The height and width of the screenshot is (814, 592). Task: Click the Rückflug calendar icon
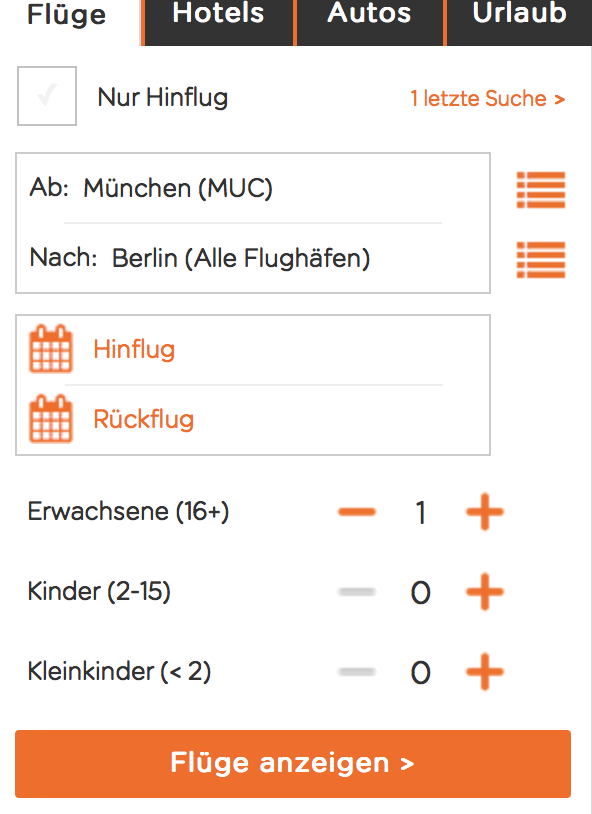pos(50,419)
